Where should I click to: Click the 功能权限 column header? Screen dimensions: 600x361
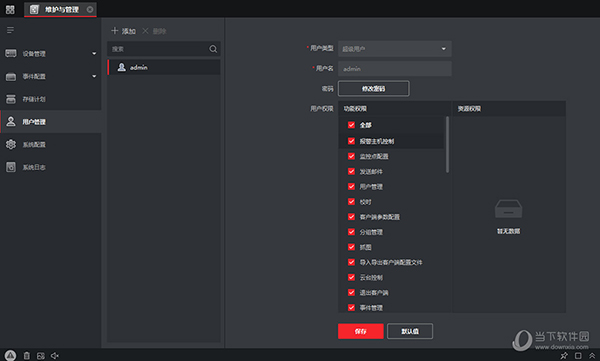tap(395, 109)
